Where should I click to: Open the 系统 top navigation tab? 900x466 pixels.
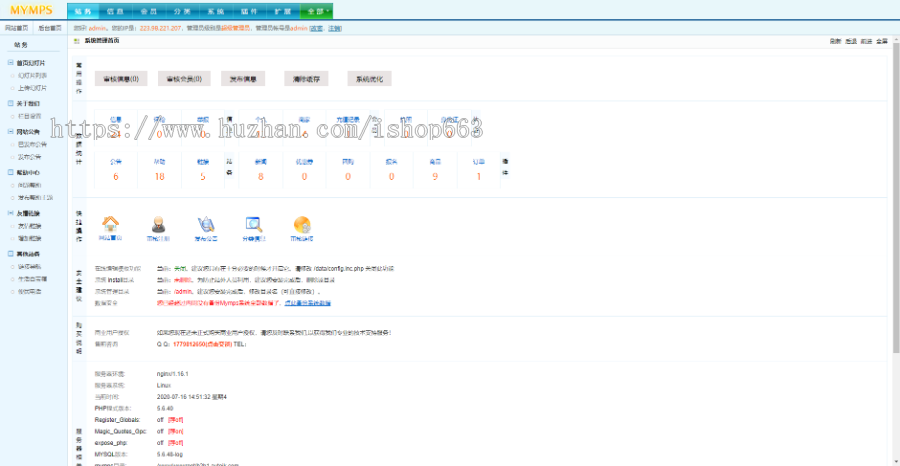[215, 10]
